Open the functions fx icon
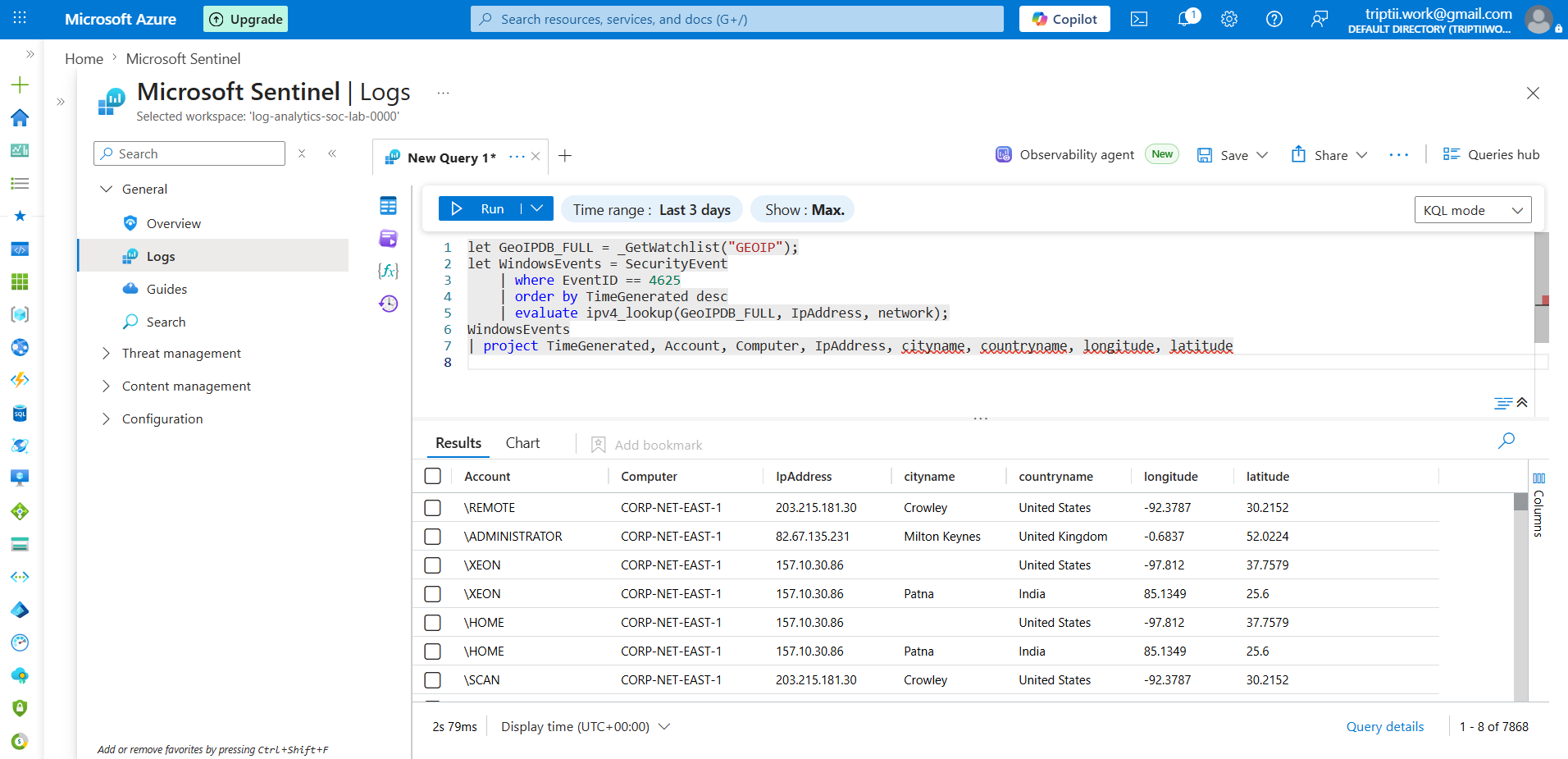 (x=388, y=271)
